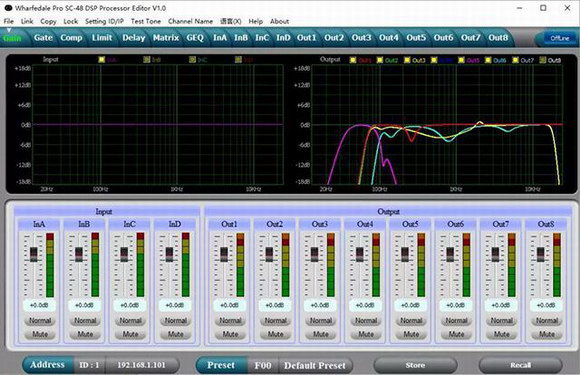Toggle the Out1 curve checkbox
Screen dimensions: 580x375
click(x=353, y=60)
